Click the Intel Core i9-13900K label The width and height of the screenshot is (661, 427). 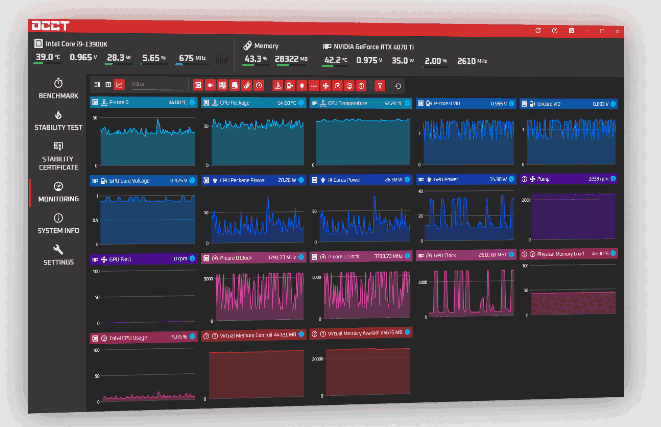[x=76, y=43]
